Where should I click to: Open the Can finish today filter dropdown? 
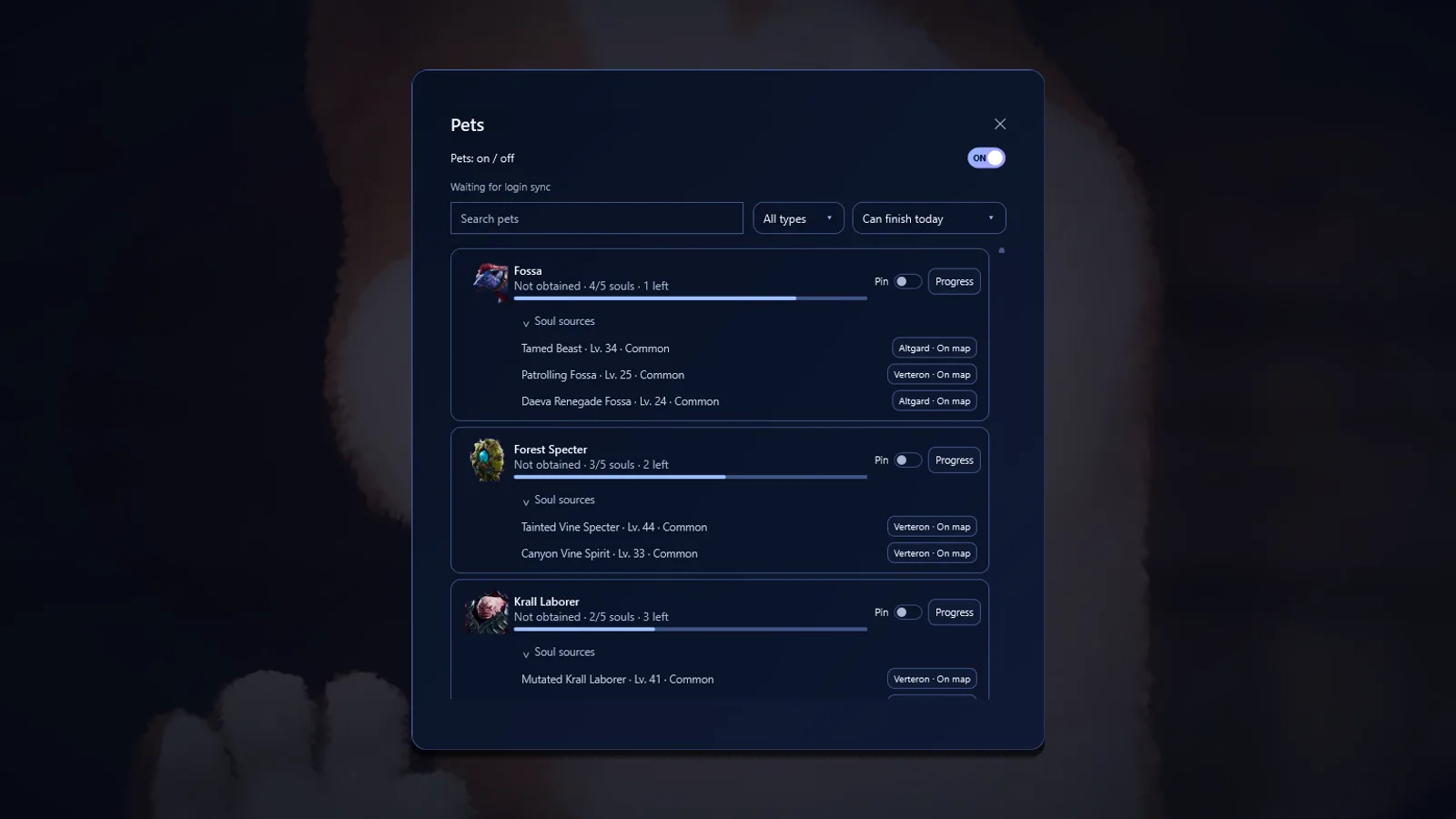pos(929,218)
